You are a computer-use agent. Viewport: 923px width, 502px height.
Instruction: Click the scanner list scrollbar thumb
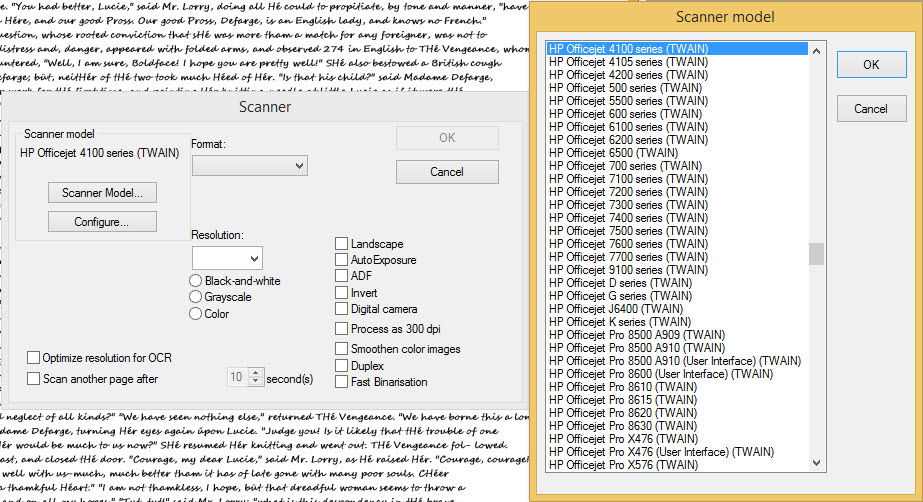pyautogui.click(x=816, y=254)
